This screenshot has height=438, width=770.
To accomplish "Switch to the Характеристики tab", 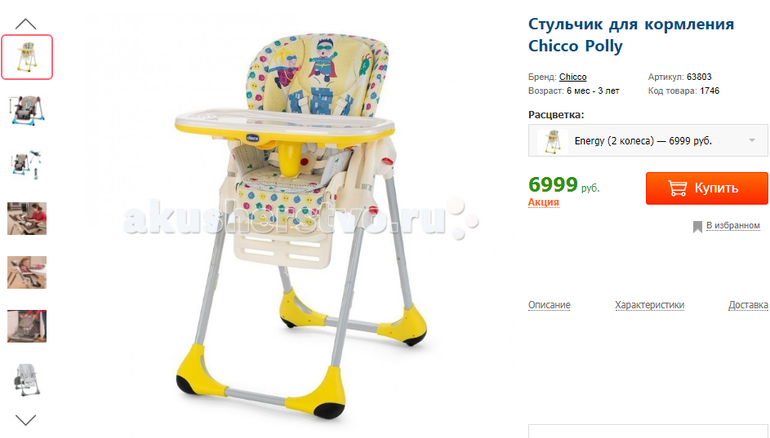I will click(649, 305).
